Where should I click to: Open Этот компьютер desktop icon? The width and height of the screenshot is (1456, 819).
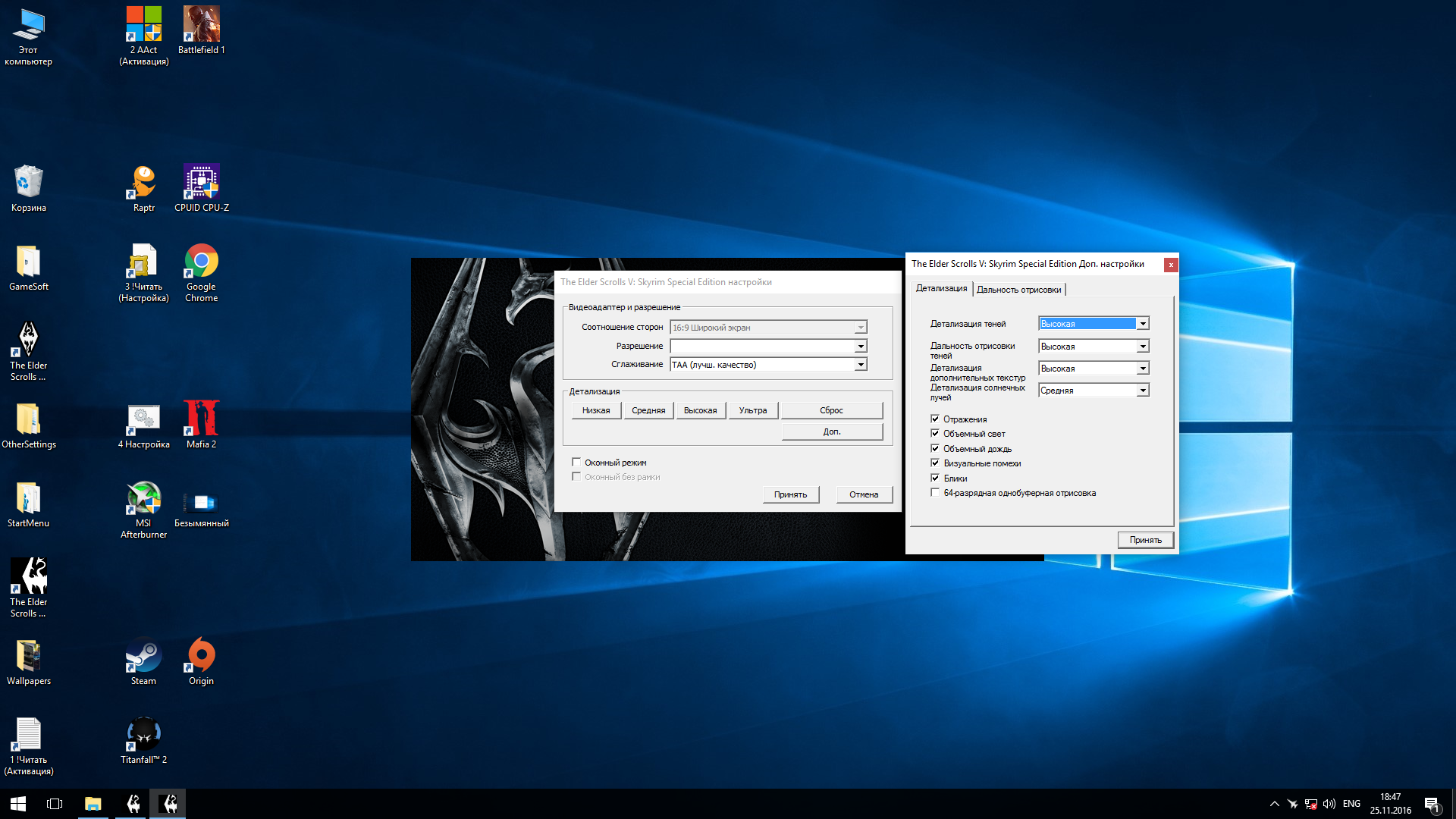29,36
